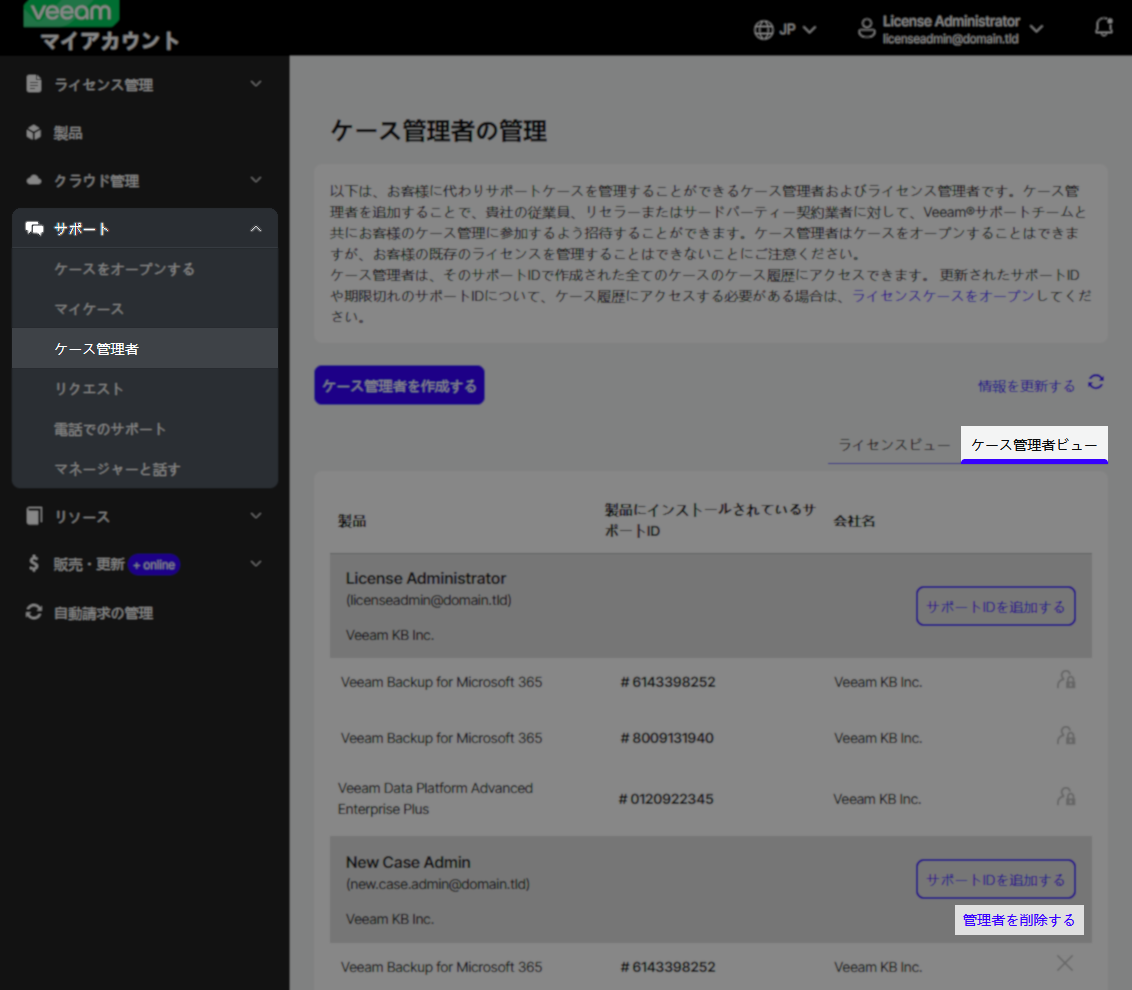Expand the ライセンス管理 section chevron
The image size is (1132, 990).
[256, 84]
